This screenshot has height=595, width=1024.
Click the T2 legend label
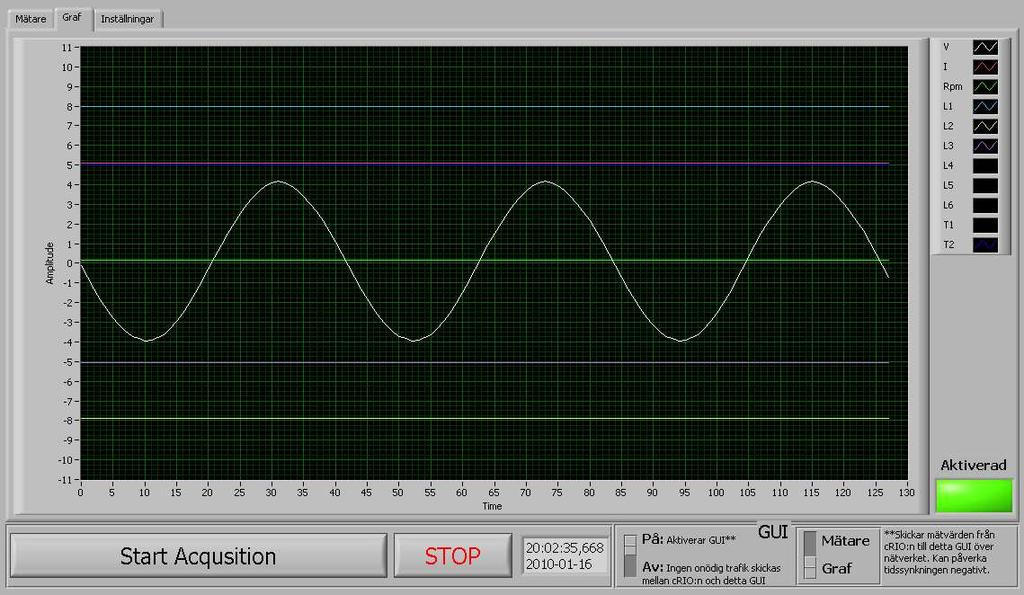coord(948,245)
